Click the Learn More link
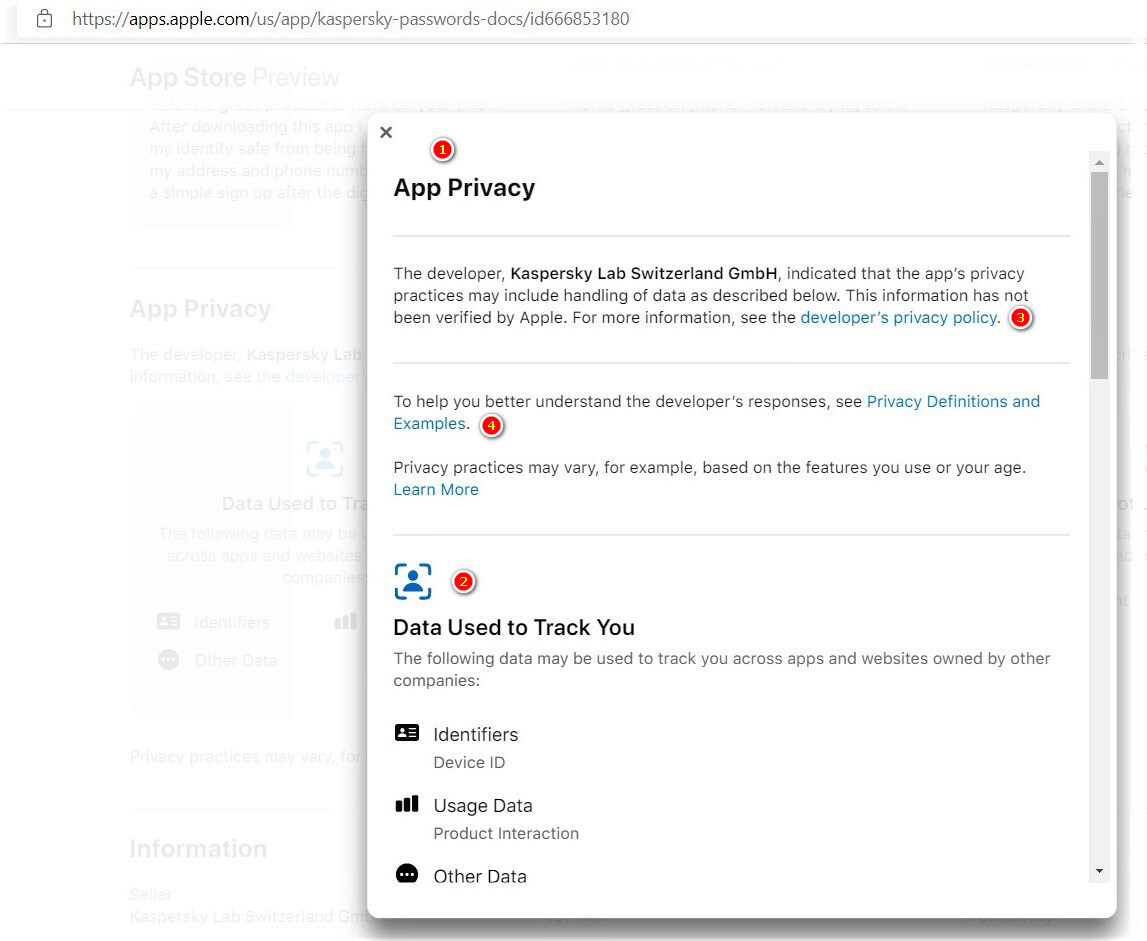Viewport: 1147px width, 941px height. [x=436, y=490]
